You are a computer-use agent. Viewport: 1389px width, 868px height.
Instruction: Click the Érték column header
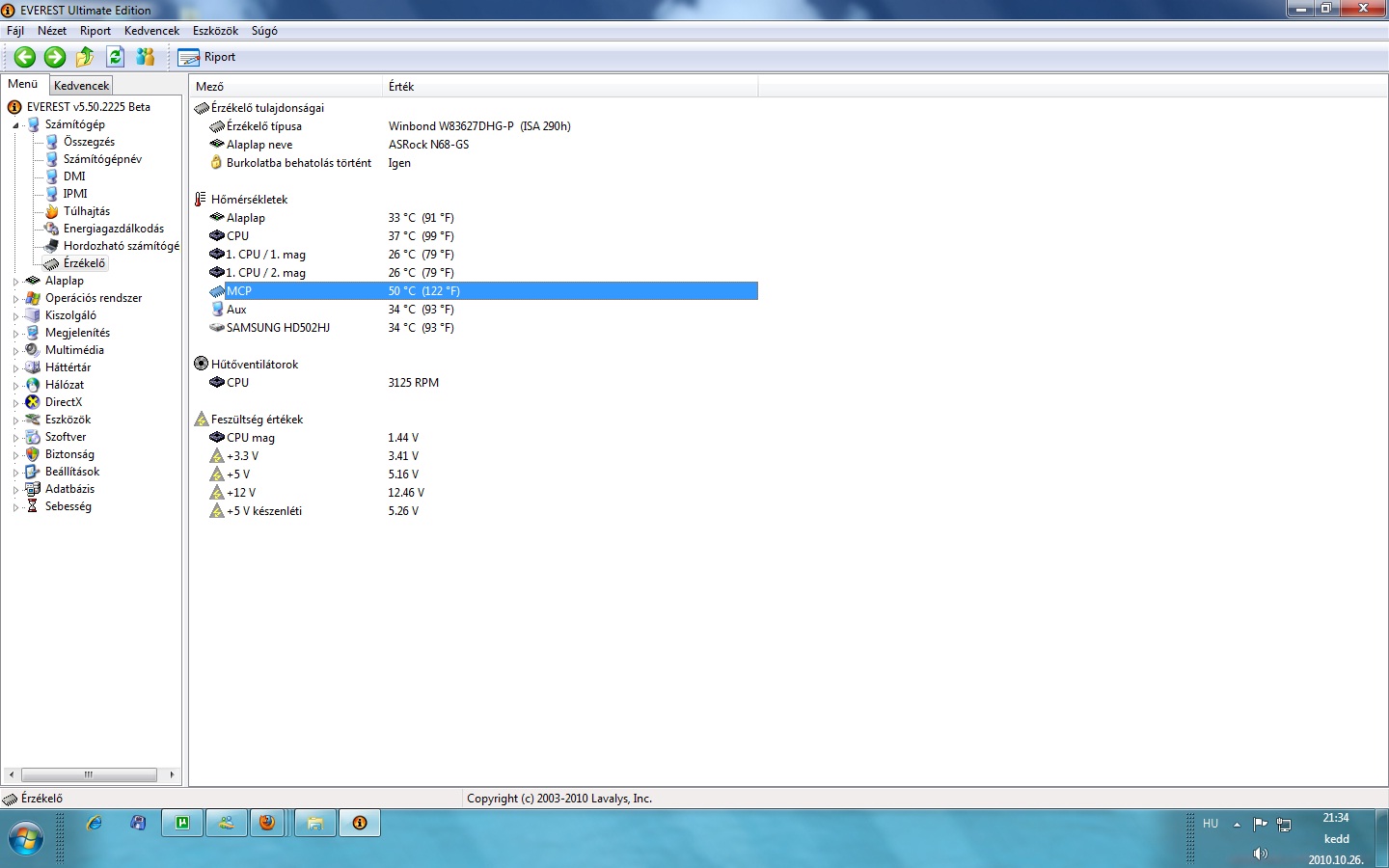click(571, 87)
